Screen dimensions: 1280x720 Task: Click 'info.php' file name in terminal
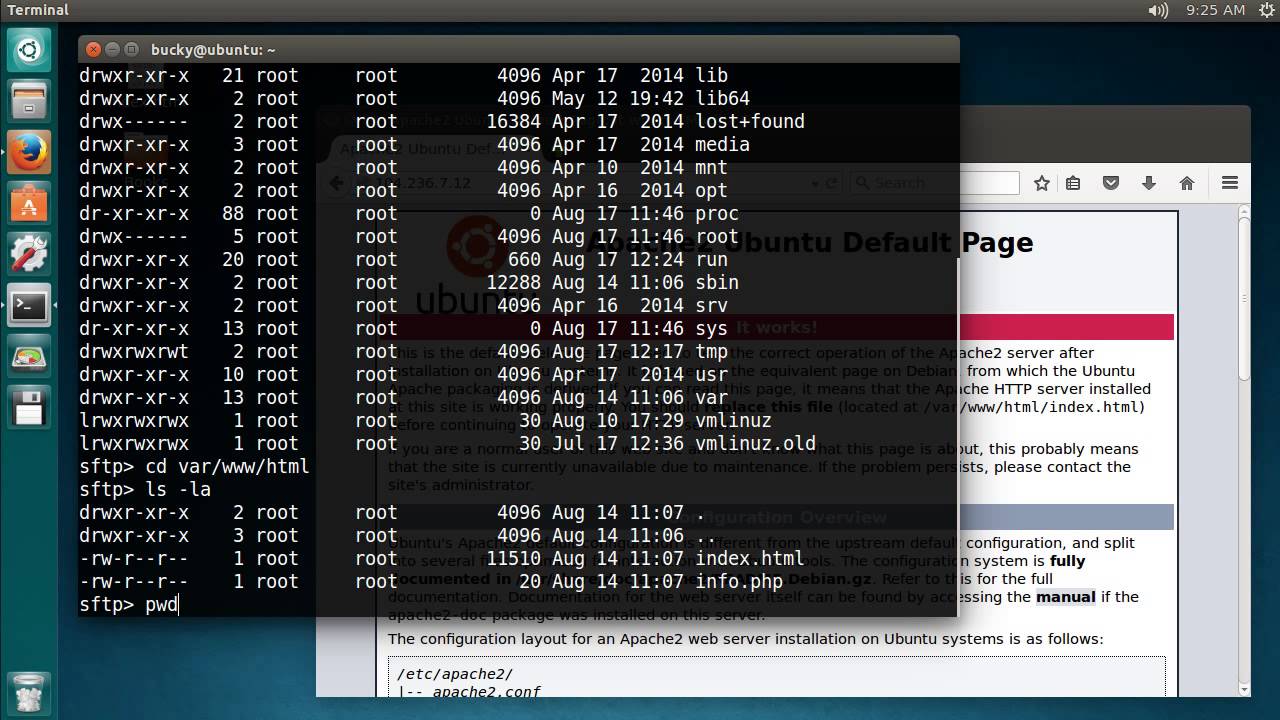(x=739, y=581)
